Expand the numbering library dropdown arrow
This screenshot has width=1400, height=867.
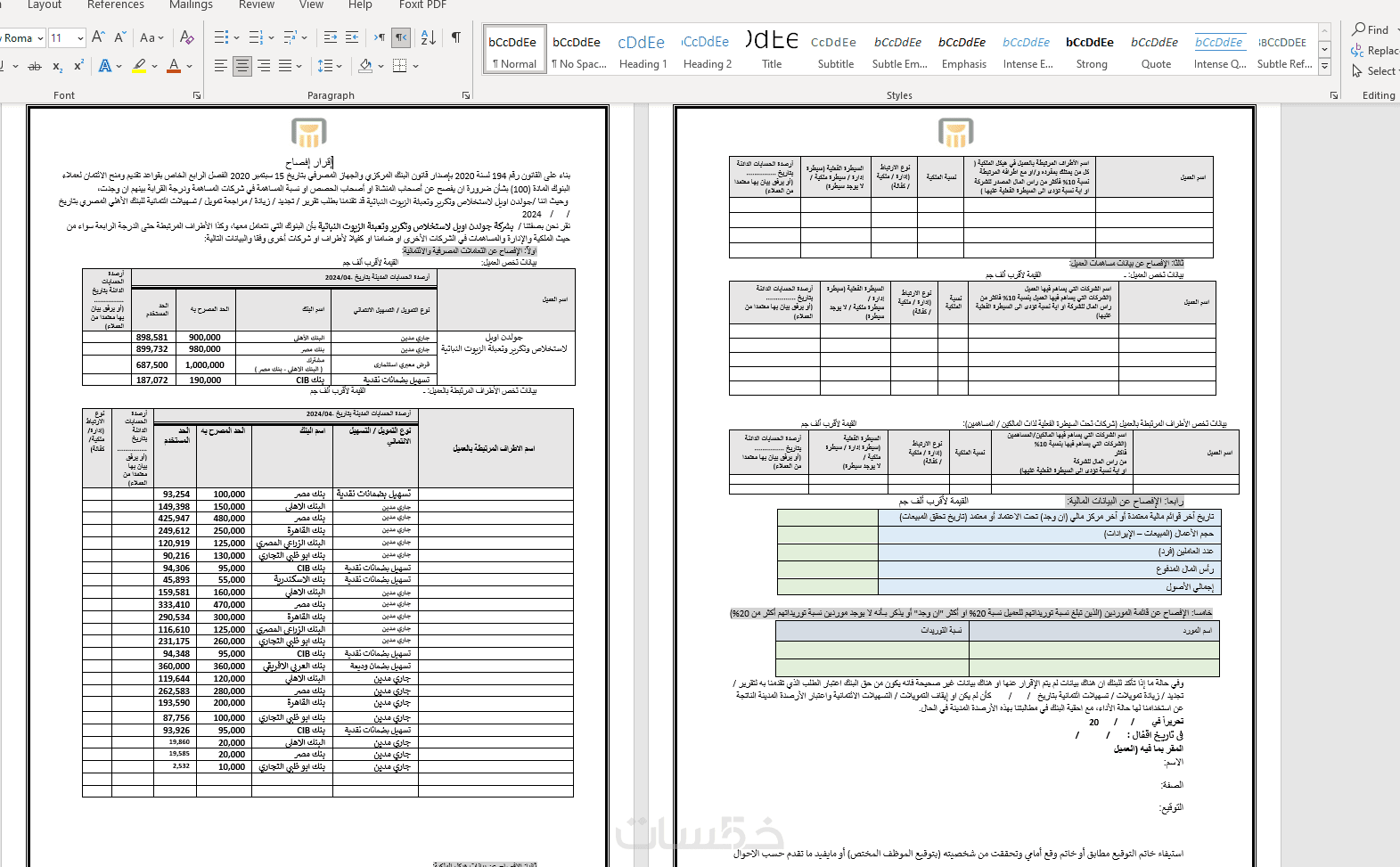(x=271, y=37)
